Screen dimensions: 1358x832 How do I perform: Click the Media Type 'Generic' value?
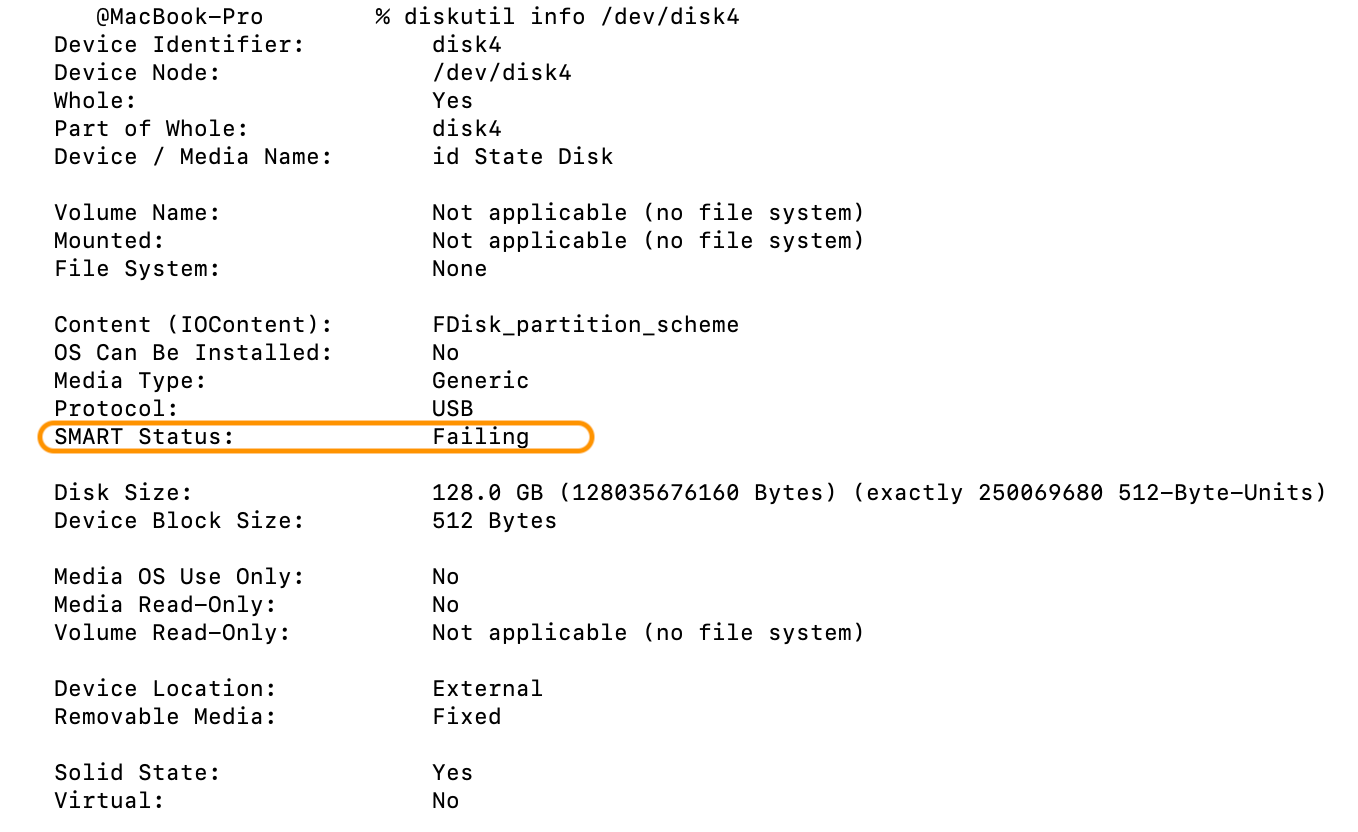480,381
